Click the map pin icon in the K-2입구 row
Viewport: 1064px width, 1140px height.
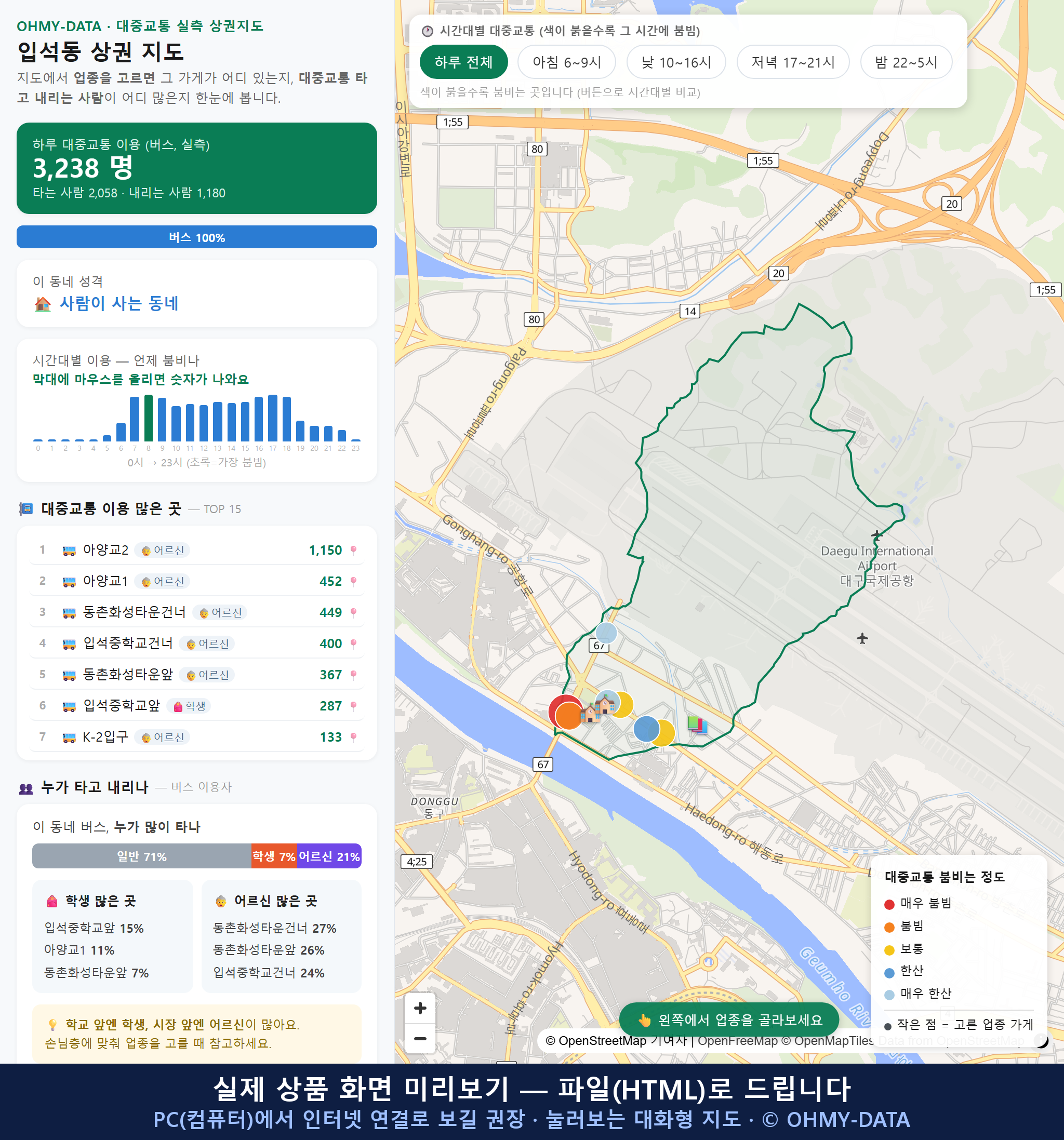tap(353, 737)
